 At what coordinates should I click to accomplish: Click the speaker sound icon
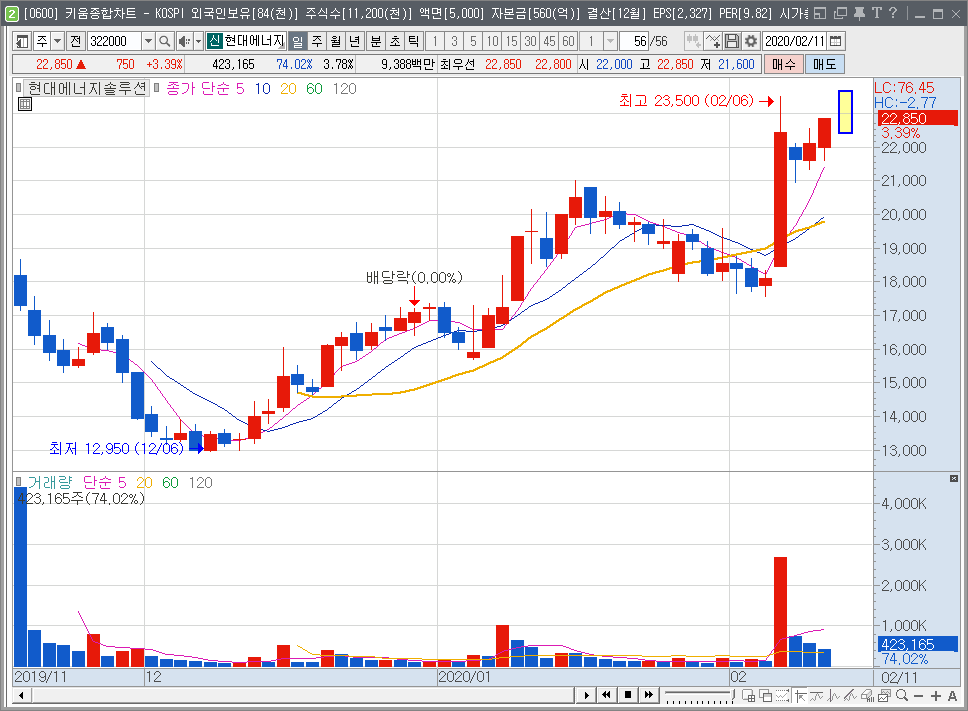[x=183, y=41]
